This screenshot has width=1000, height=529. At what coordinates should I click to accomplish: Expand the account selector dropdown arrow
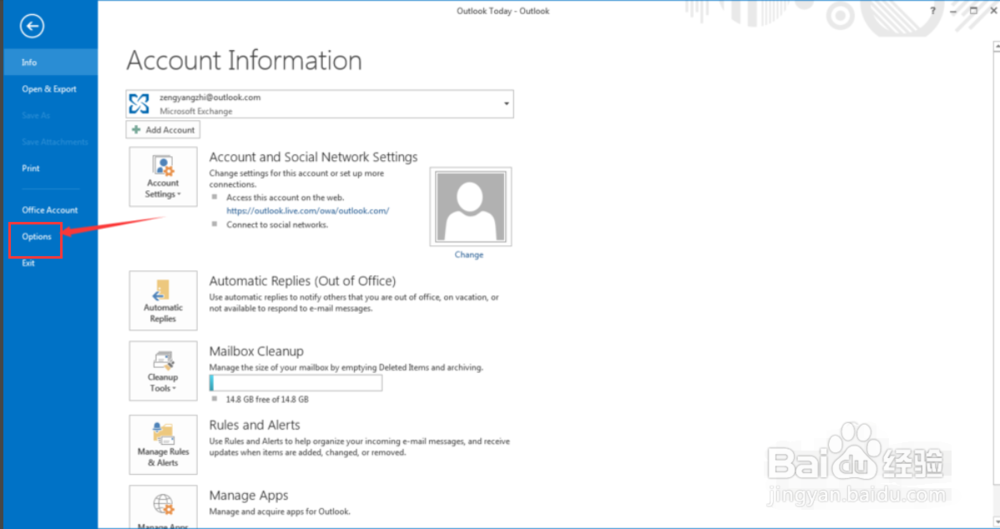(506, 104)
